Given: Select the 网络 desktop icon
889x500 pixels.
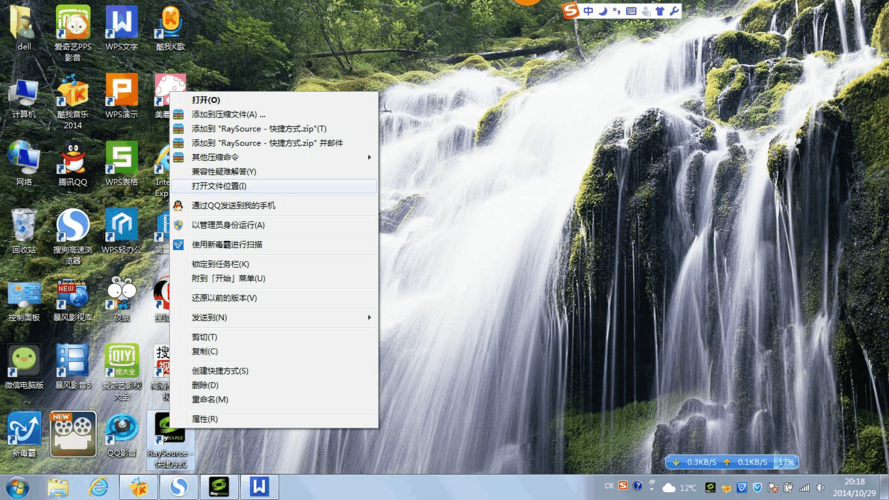Looking at the screenshot, I should [23, 163].
